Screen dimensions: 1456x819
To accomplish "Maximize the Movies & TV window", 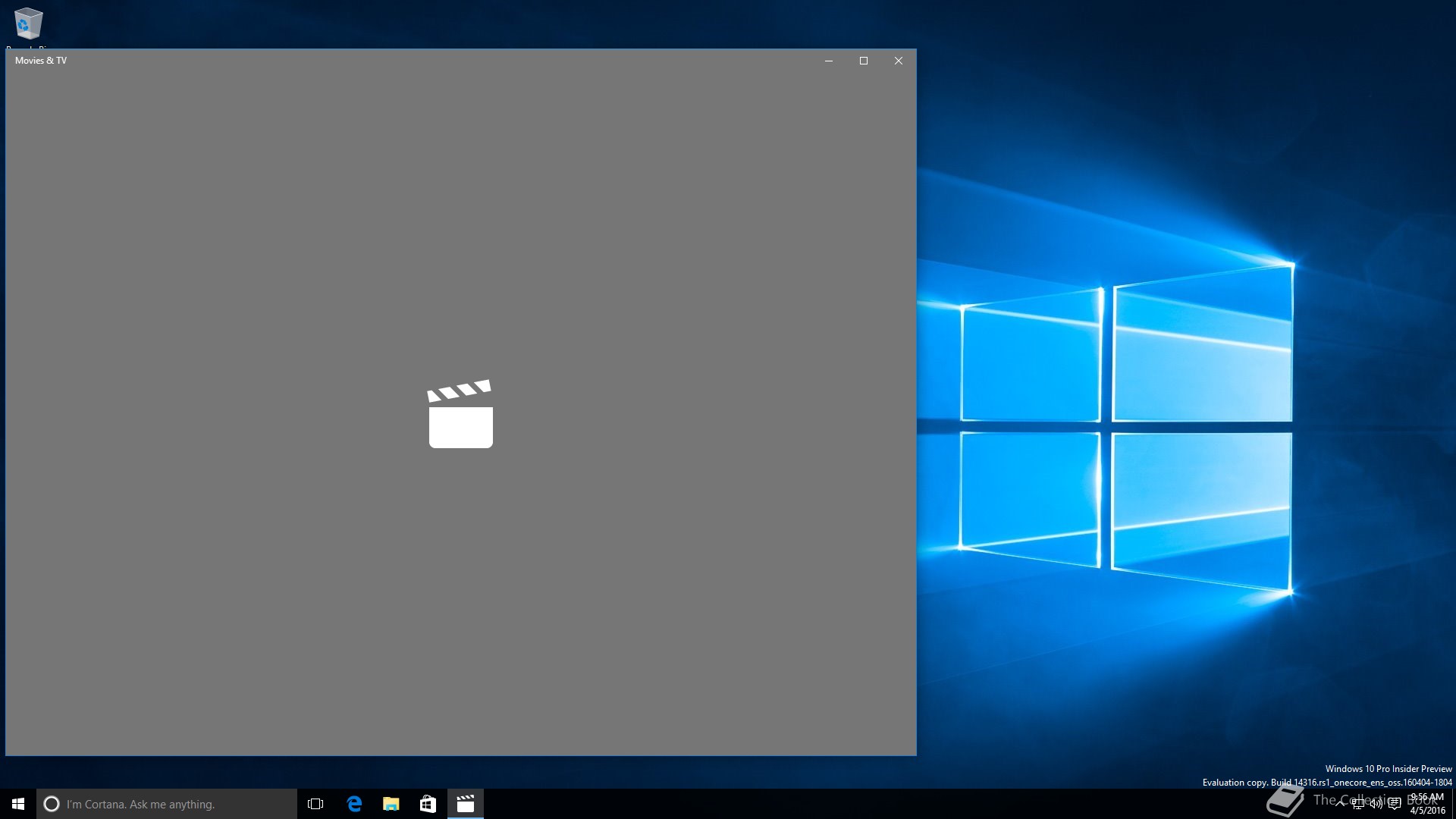I will [x=864, y=61].
